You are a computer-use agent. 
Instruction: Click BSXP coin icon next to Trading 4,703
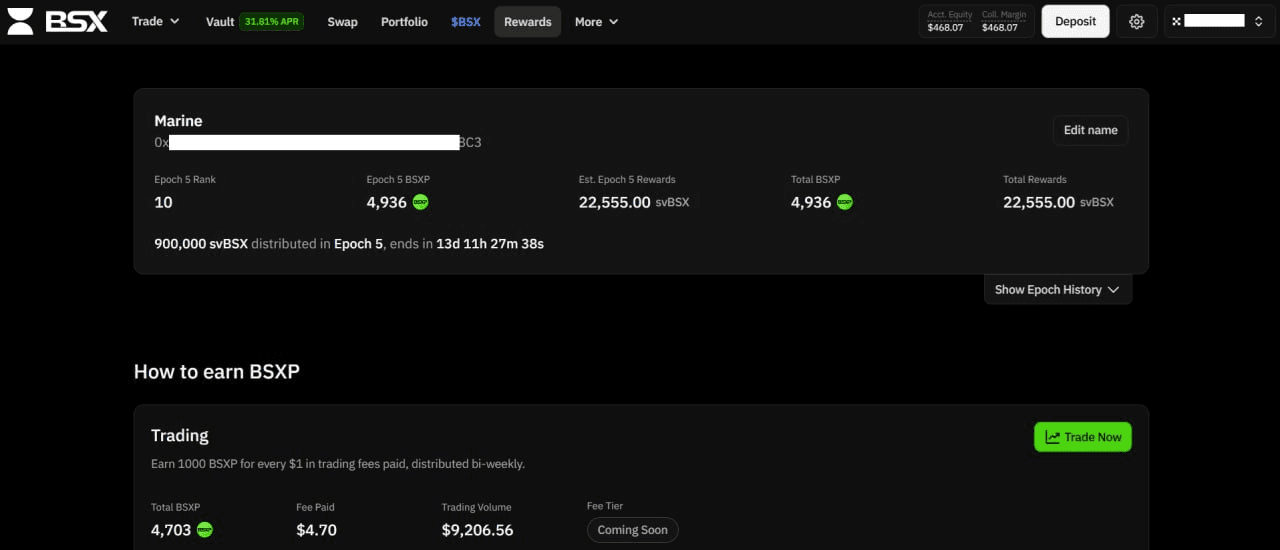(205, 530)
